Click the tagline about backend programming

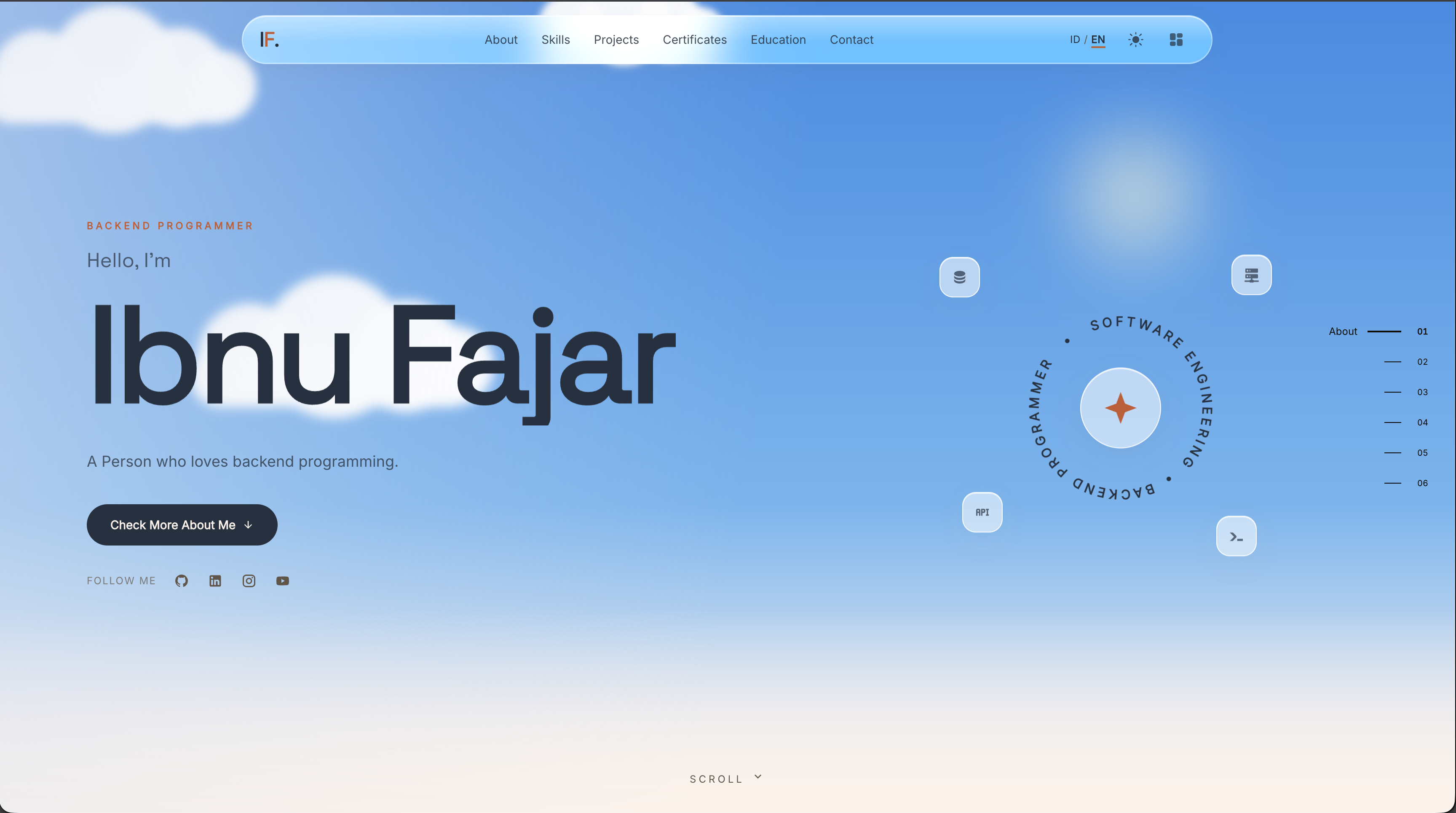pos(243,462)
